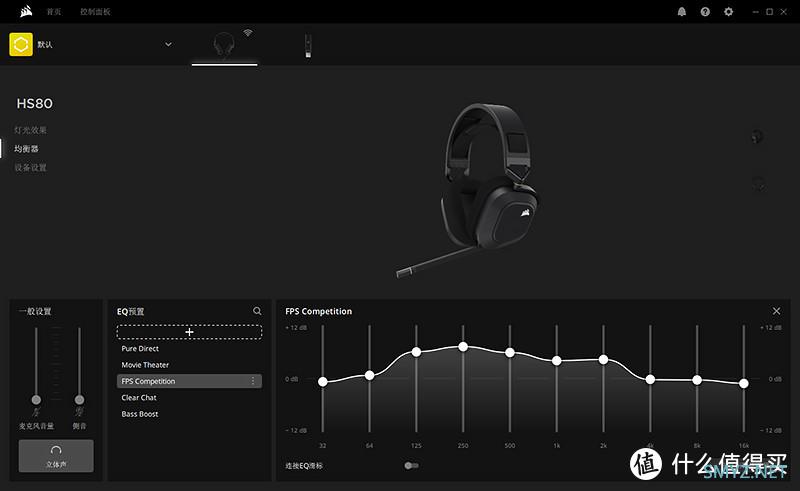Select FPS Competition EQ preset
Image resolution: width=800 pixels, height=491 pixels.
point(189,381)
